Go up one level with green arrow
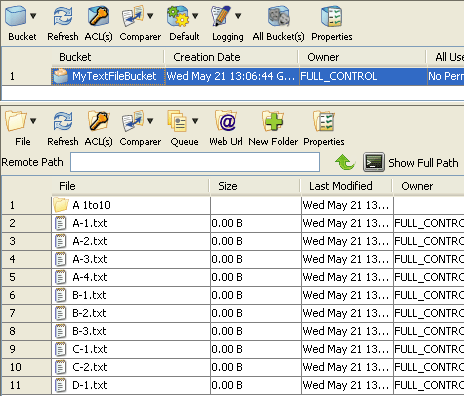The height and width of the screenshot is (396, 464). pos(345,162)
